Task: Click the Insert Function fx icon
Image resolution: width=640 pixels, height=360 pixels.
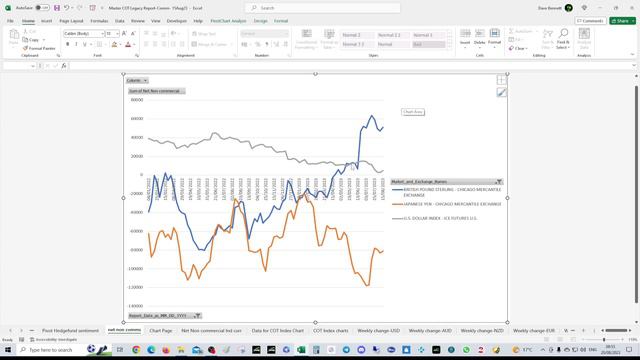Action: [64, 66]
